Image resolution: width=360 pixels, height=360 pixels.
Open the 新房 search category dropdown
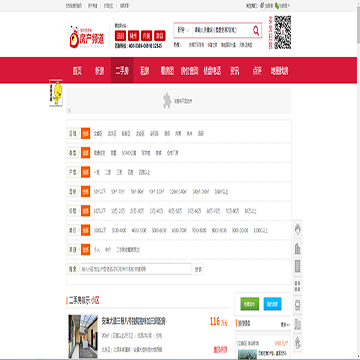pyautogui.click(x=183, y=30)
